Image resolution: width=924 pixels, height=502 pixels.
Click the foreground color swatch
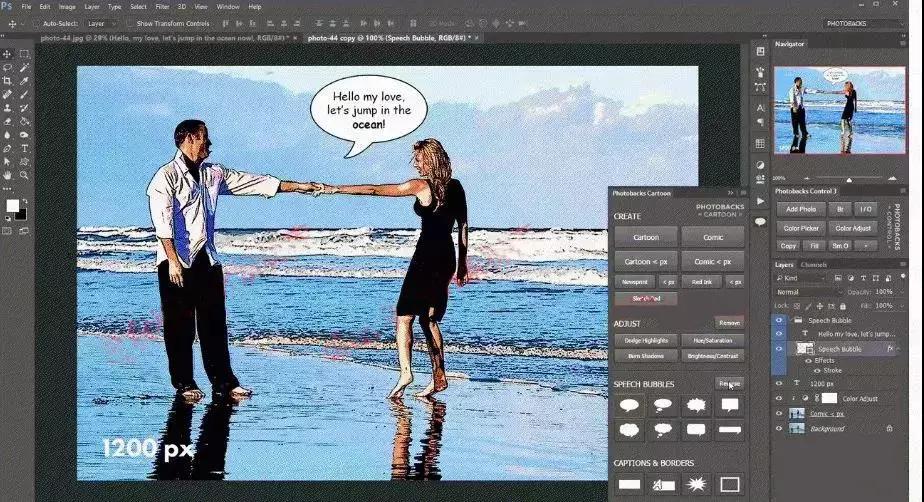[12, 205]
